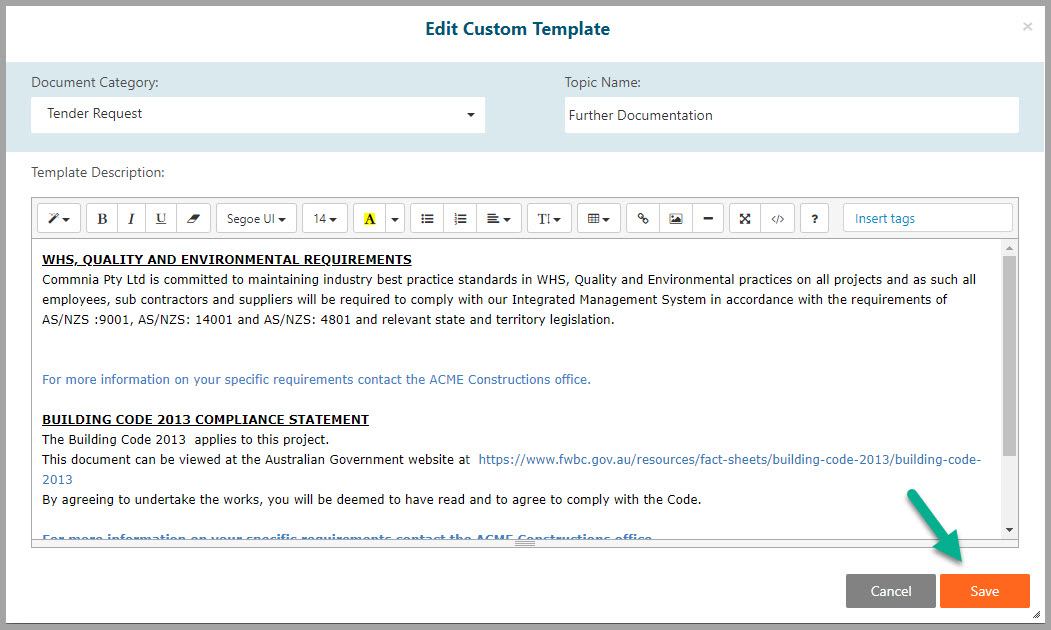This screenshot has height=630, width=1051.
Task: Open the table insertion dropdown
Action: coord(598,218)
